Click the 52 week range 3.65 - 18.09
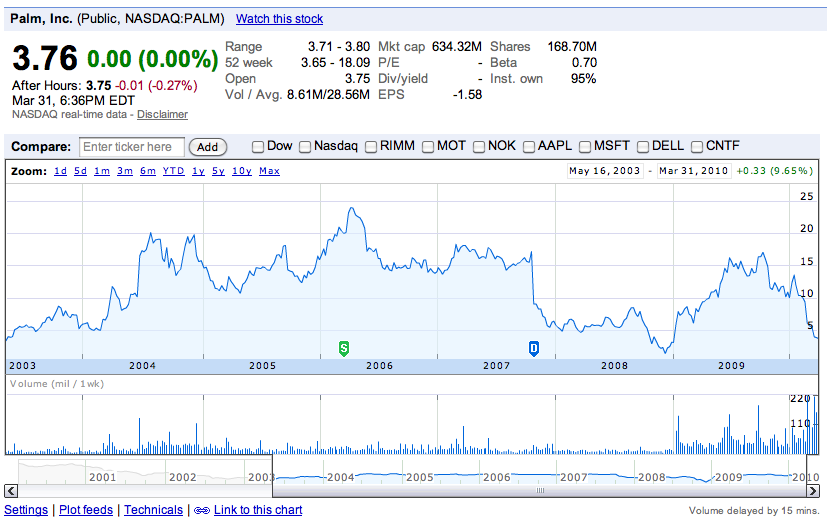The width and height of the screenshot is (827, 523). tap(335, 63)
